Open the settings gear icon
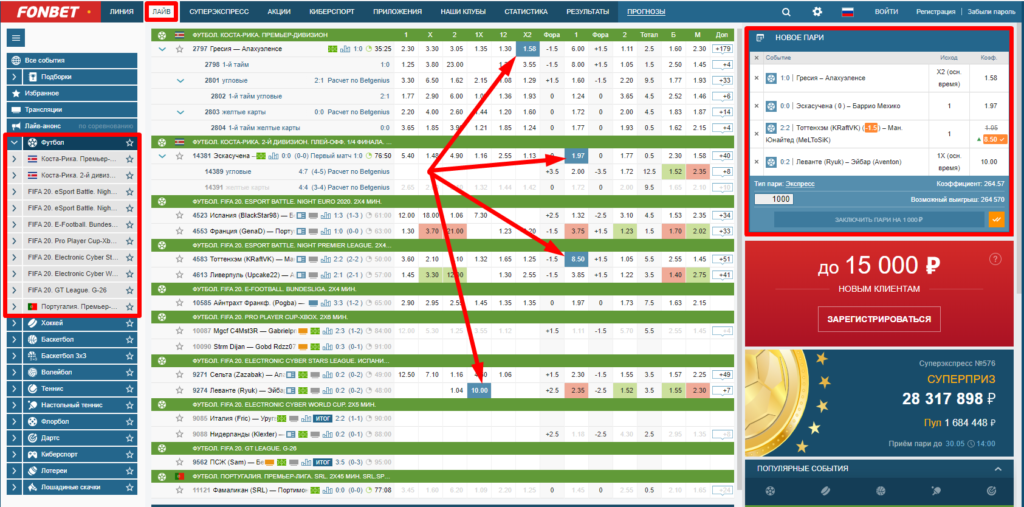This screenshot has width=1024, height=507. 817,12
